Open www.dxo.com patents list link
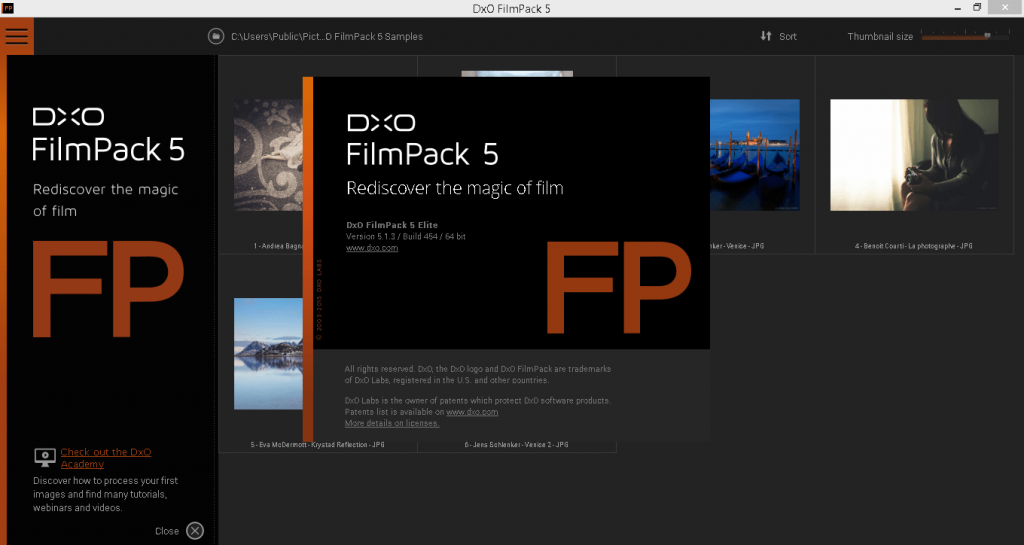 [x=472, y=412]
